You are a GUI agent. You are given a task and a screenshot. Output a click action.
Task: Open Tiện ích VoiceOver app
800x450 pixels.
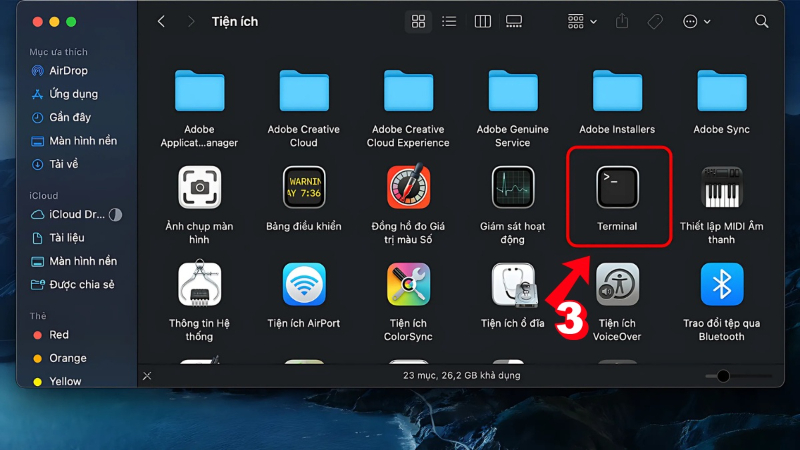(x=617, y=284)
